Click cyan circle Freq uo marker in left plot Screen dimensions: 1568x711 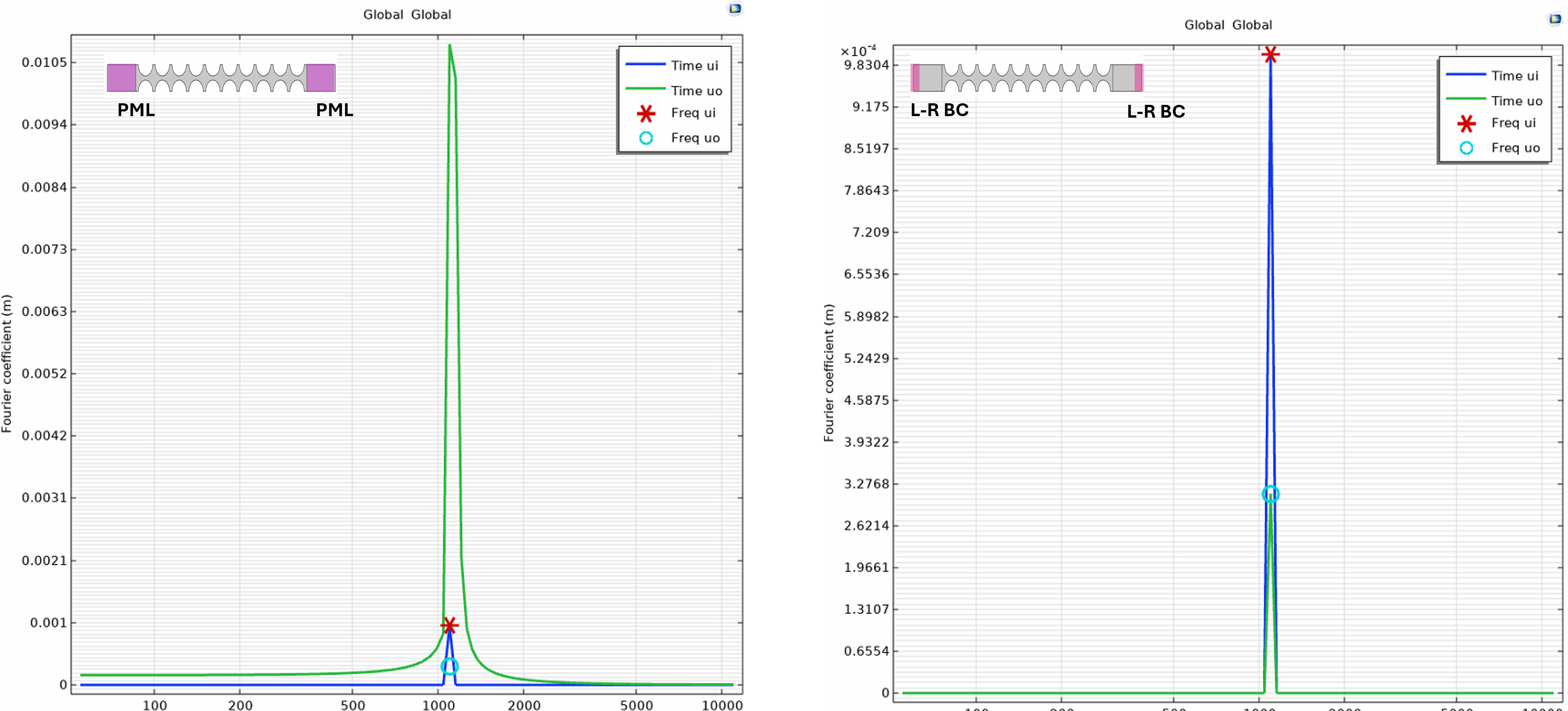coord(449,667)
